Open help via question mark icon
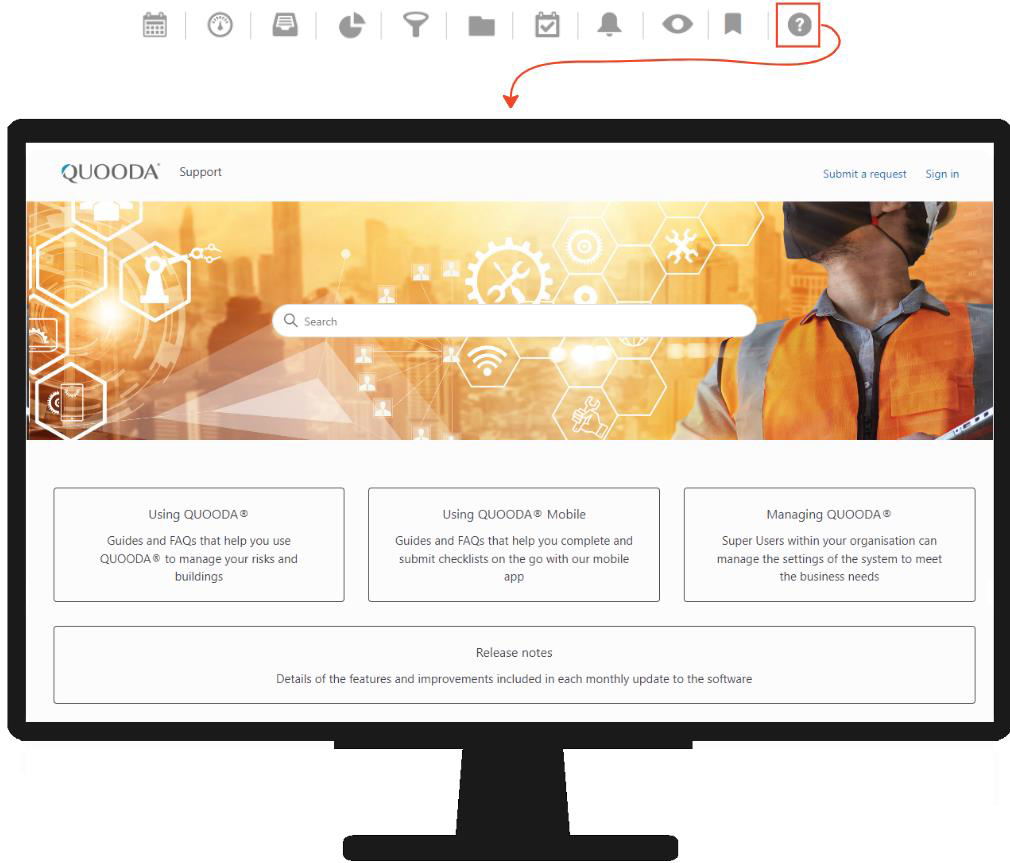The image size is (1010, 863). pos(799,25)
